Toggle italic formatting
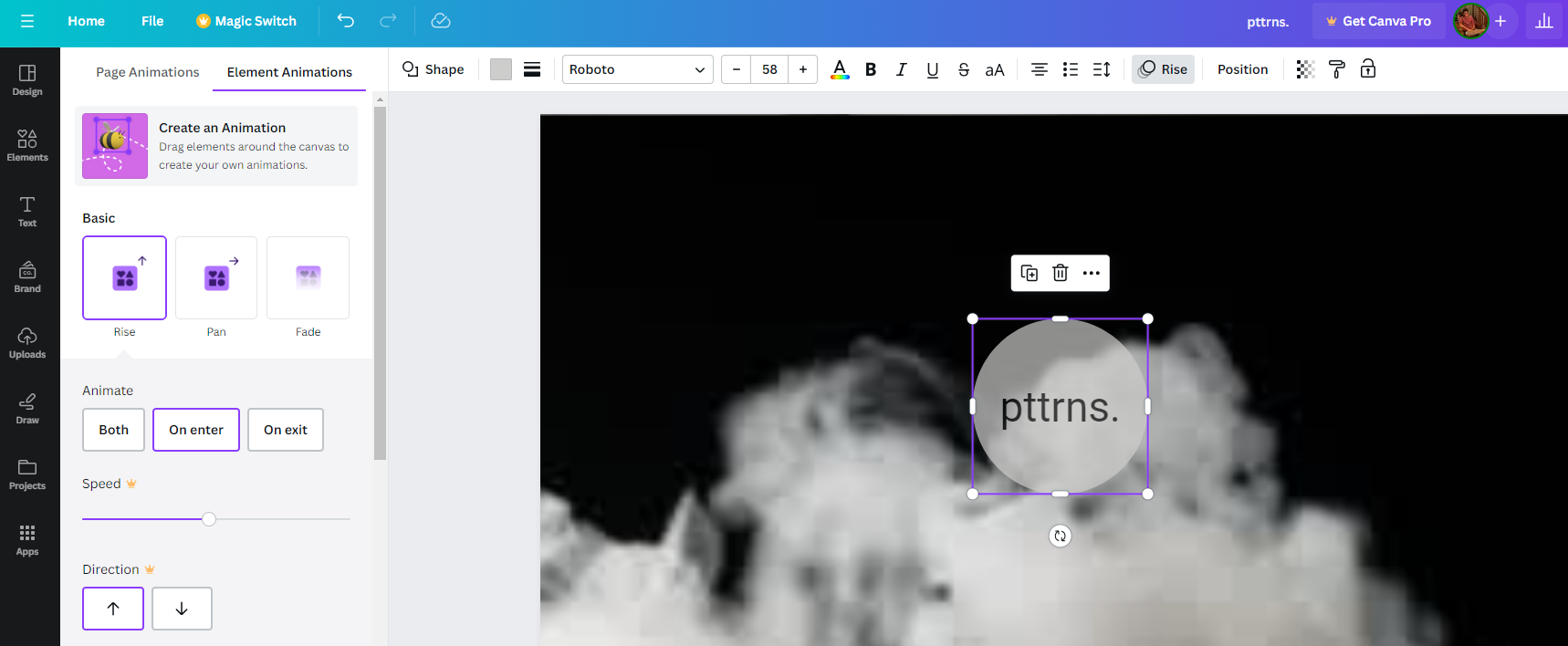 click(x=902, y=69)
